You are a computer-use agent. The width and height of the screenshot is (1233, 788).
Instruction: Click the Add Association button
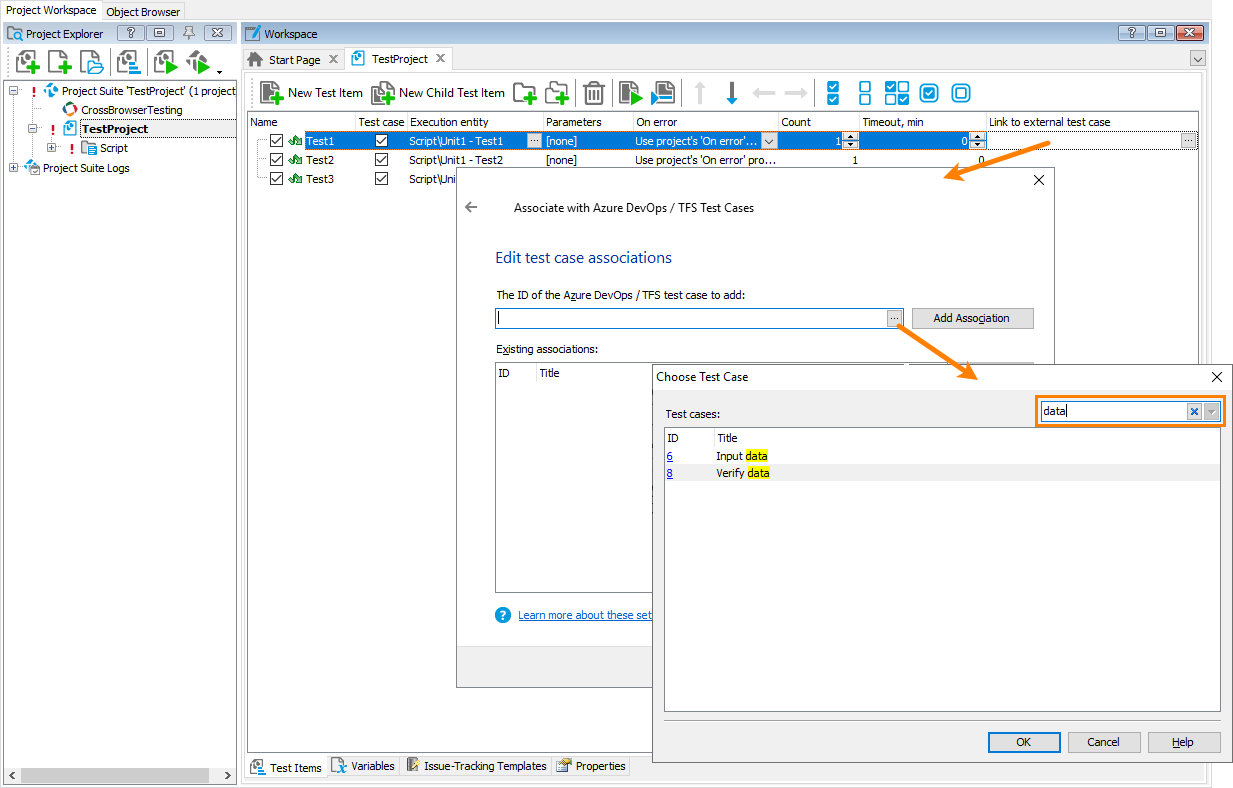971,318
